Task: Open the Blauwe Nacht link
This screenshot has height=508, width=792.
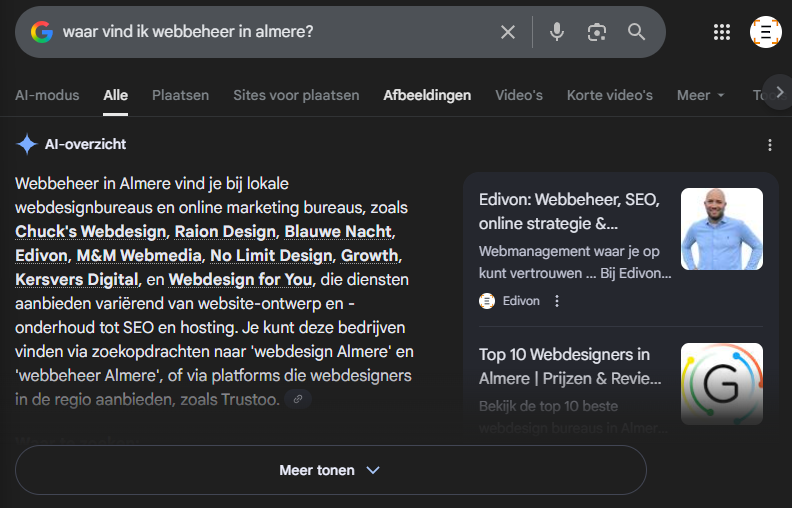Action: pos(338,231)
